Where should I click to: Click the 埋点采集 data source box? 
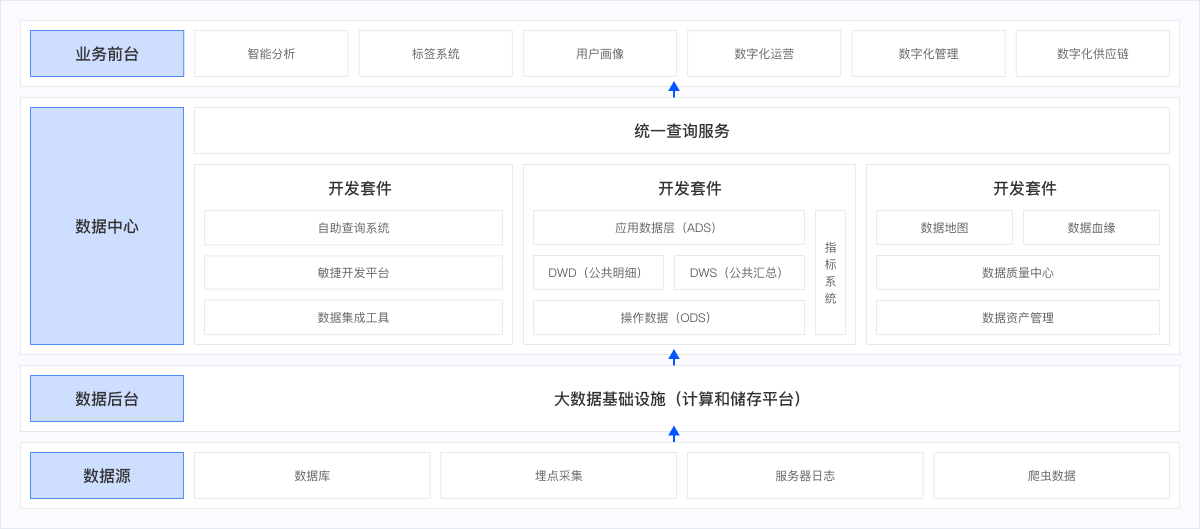coord(558,476)
